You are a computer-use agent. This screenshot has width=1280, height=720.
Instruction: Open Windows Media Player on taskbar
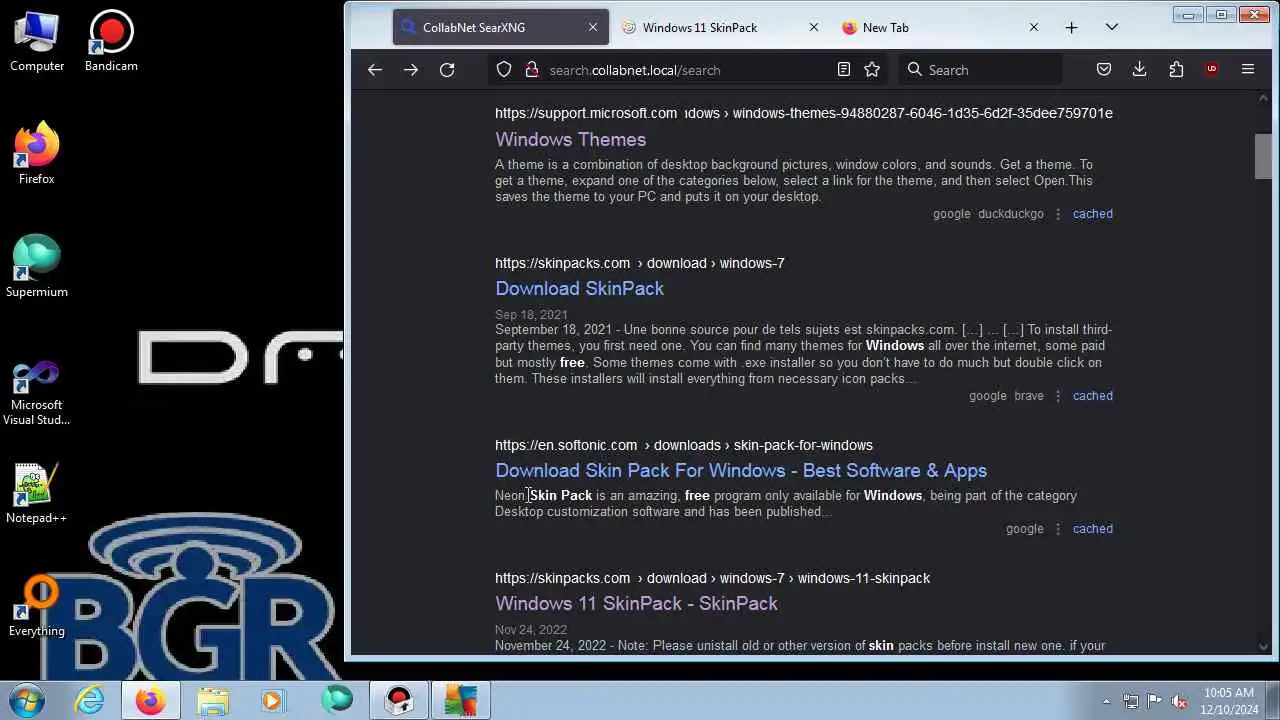point(272,700)
